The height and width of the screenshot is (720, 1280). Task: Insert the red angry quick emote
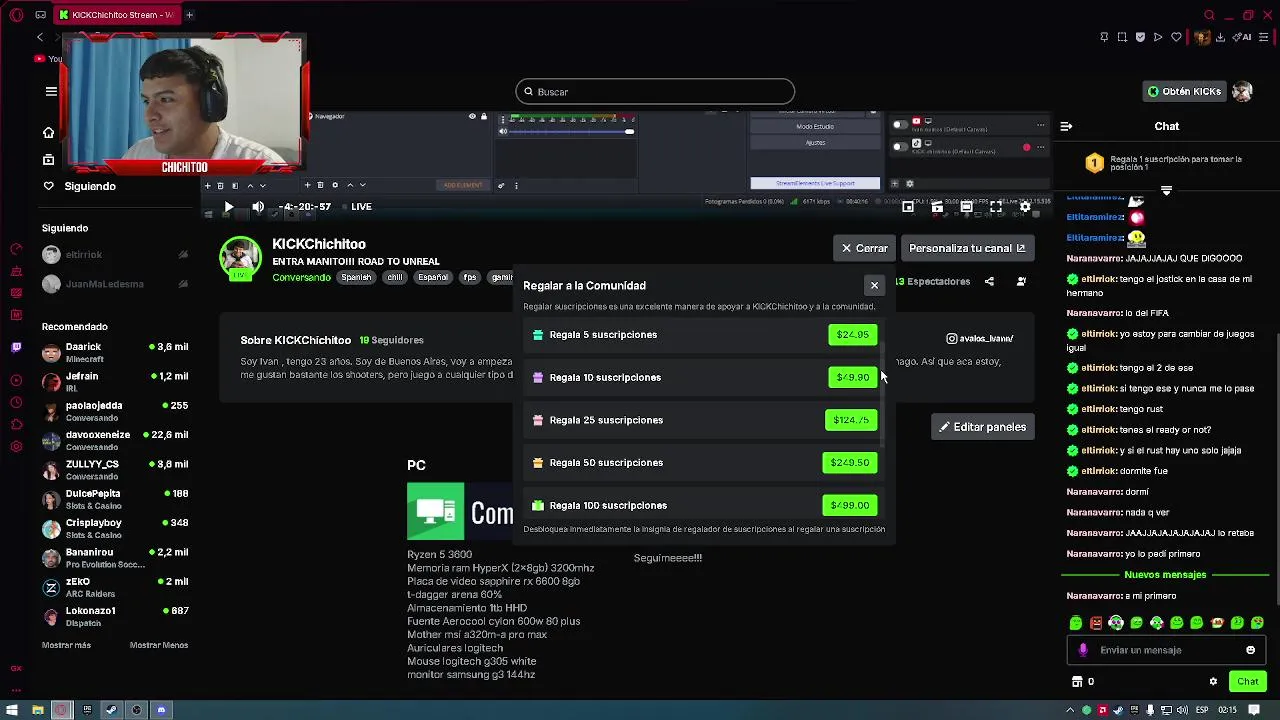pos(1096,623)
